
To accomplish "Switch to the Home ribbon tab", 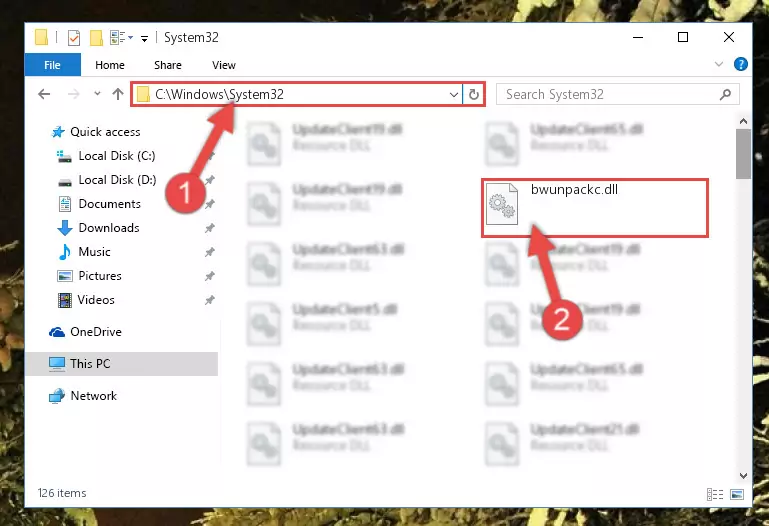I will coord(110,65).
